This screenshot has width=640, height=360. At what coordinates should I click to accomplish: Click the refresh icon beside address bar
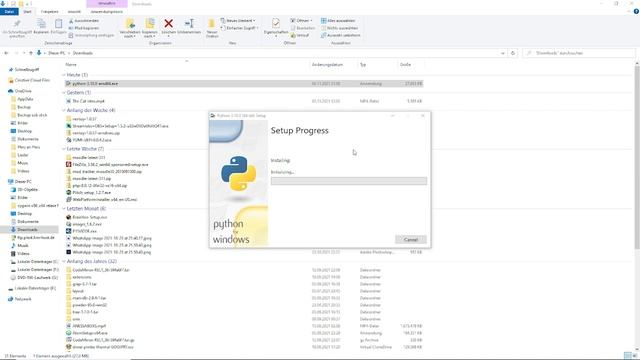(x=513, y=53)
